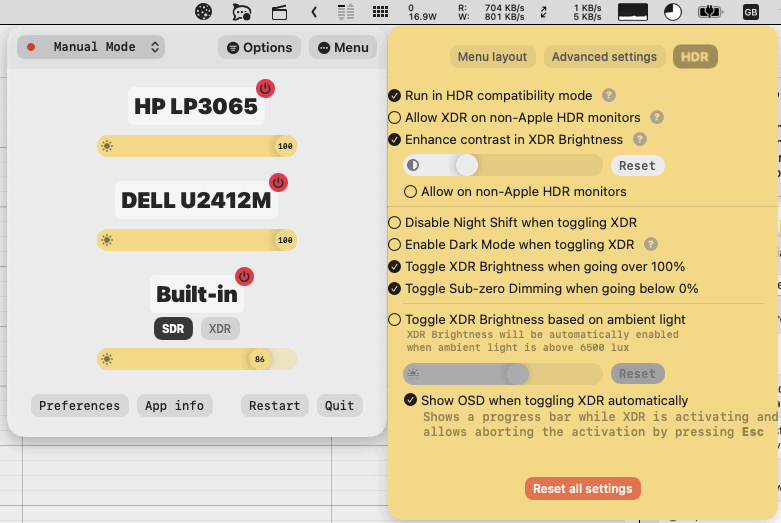Toggle XDR Brightness when going over 100%
Viewport: 781px width, 523px height.
[x=394, y=266]
